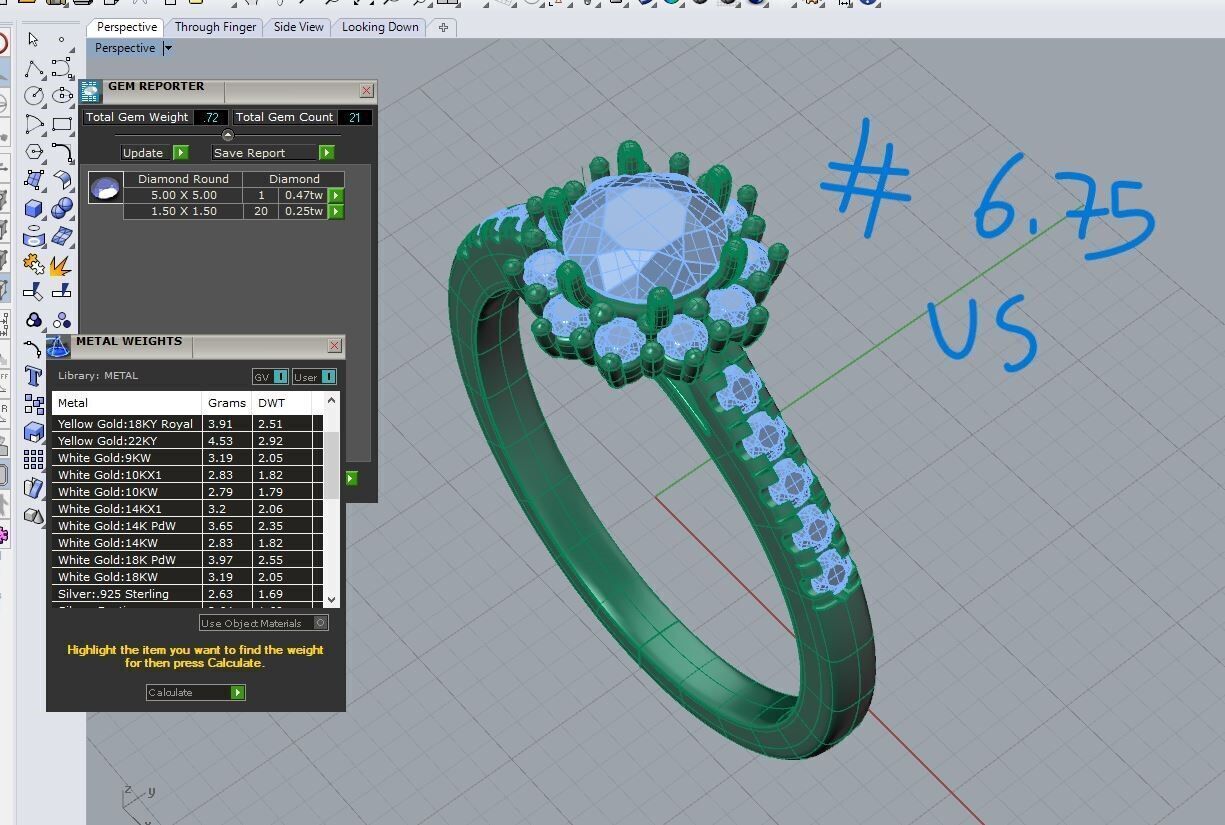The width and height of the screenshot is (1225, 825).
Task: Select the Boolean union spheres tool
Action: pyautogui.click(x=62, y=208)
